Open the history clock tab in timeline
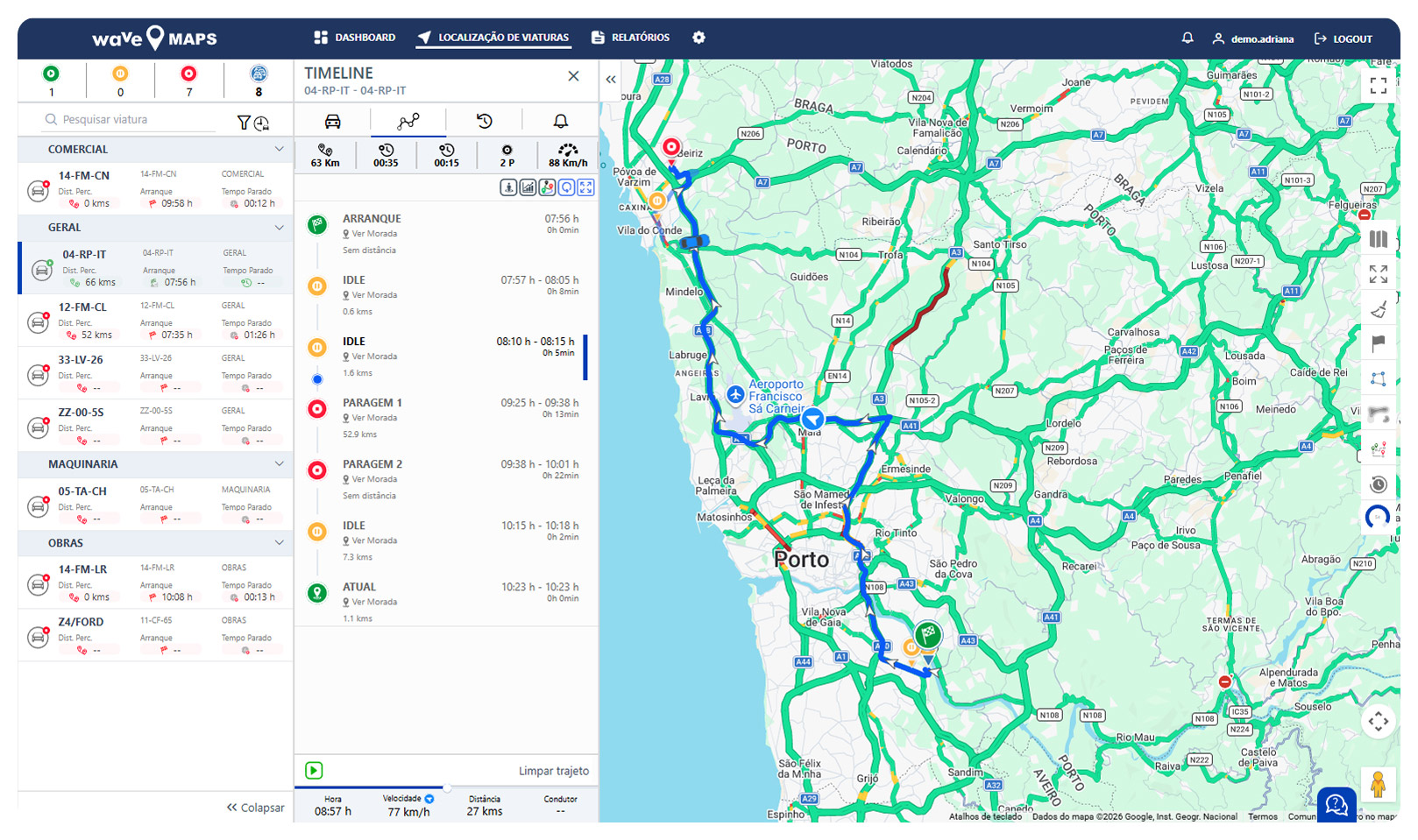The width and height of the screenshot is (1418, 840). pos(485,121)
